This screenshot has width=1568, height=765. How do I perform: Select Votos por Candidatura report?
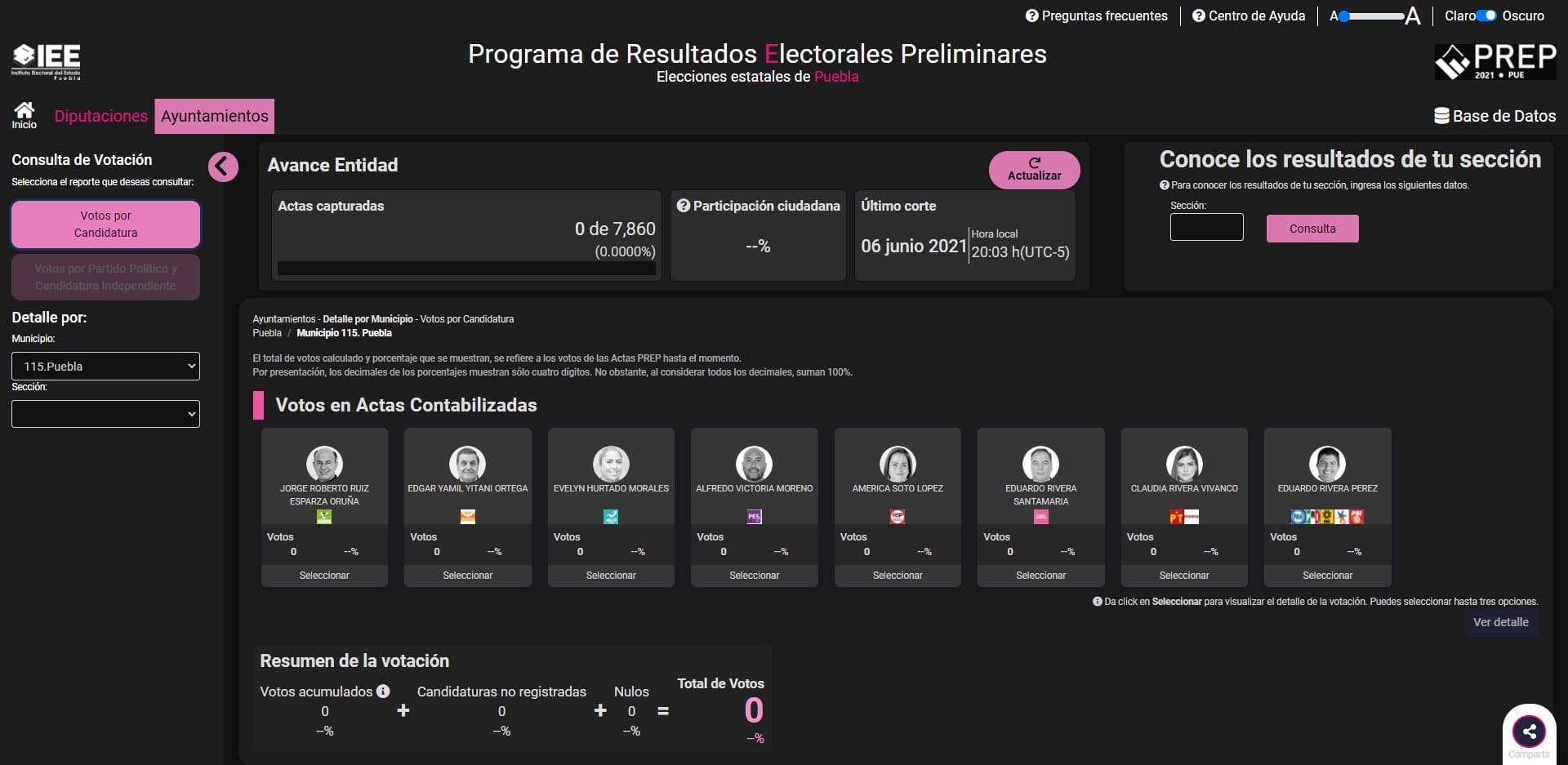[x=105, y=224]
